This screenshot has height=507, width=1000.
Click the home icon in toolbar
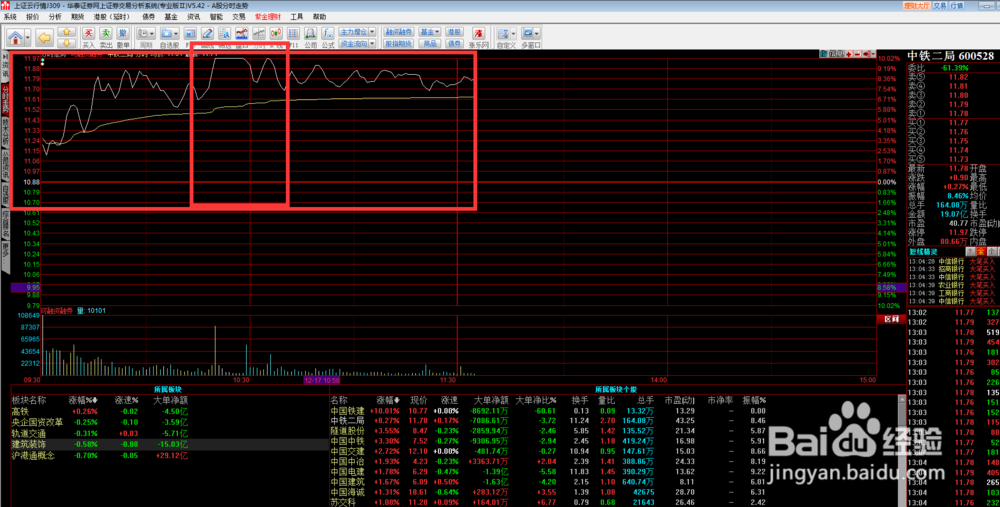click(19, 36)
